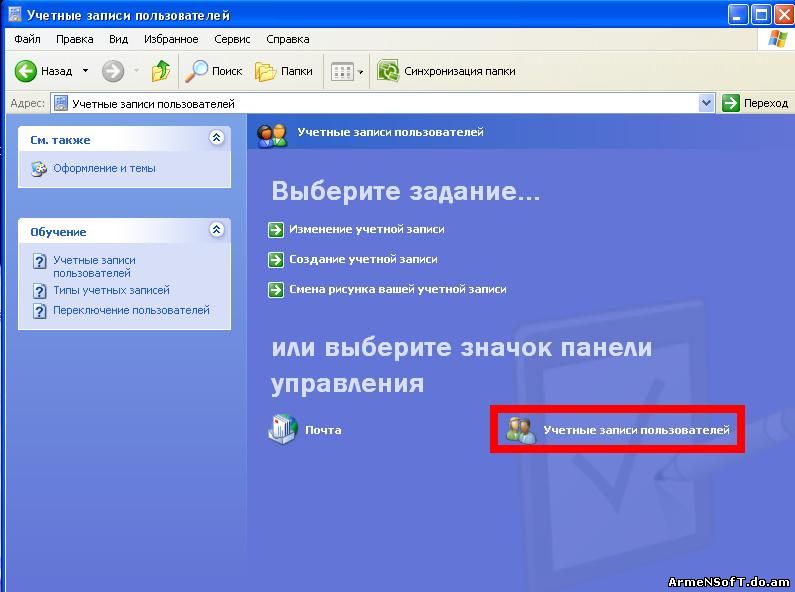The image size is (795, 592).
Task: Maximize the window
Action: [761, 15]
